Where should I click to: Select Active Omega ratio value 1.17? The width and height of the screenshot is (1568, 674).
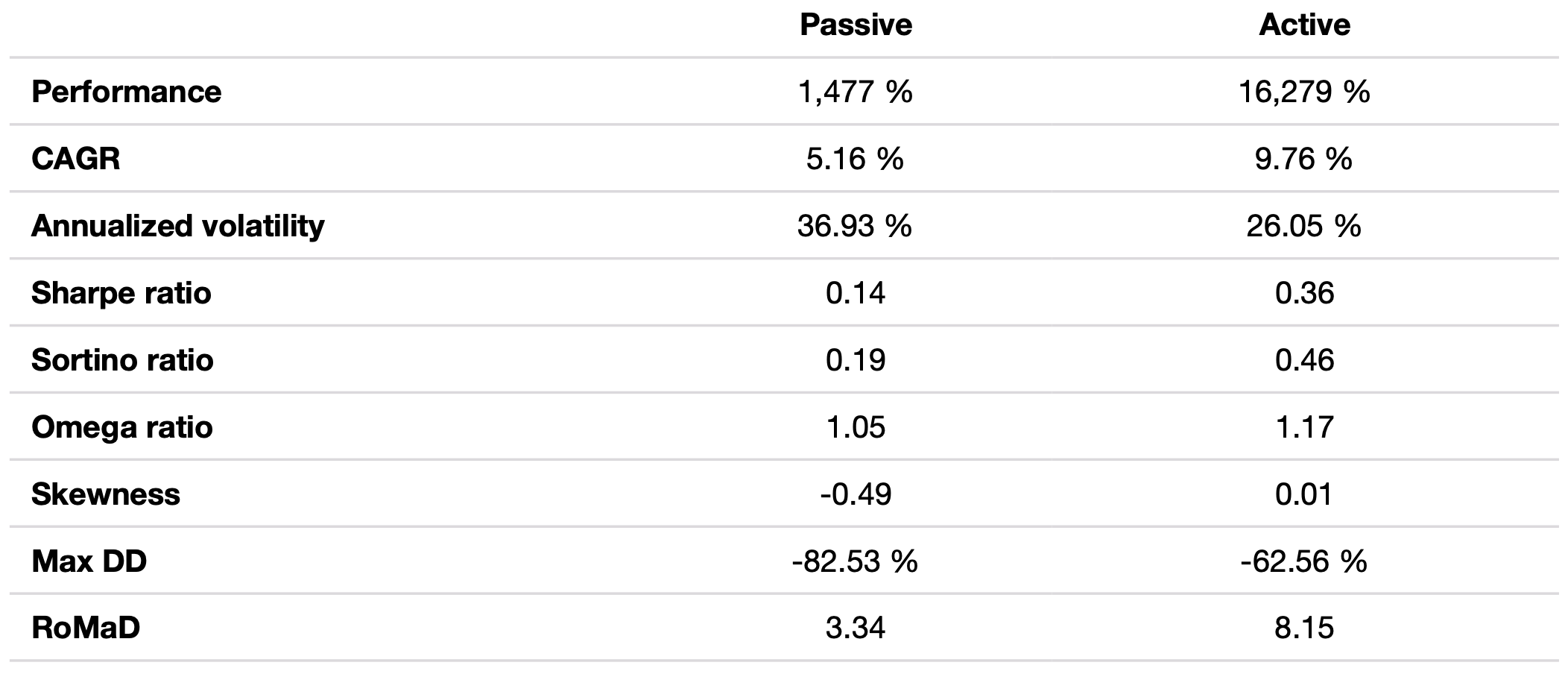pos(1304,427)
